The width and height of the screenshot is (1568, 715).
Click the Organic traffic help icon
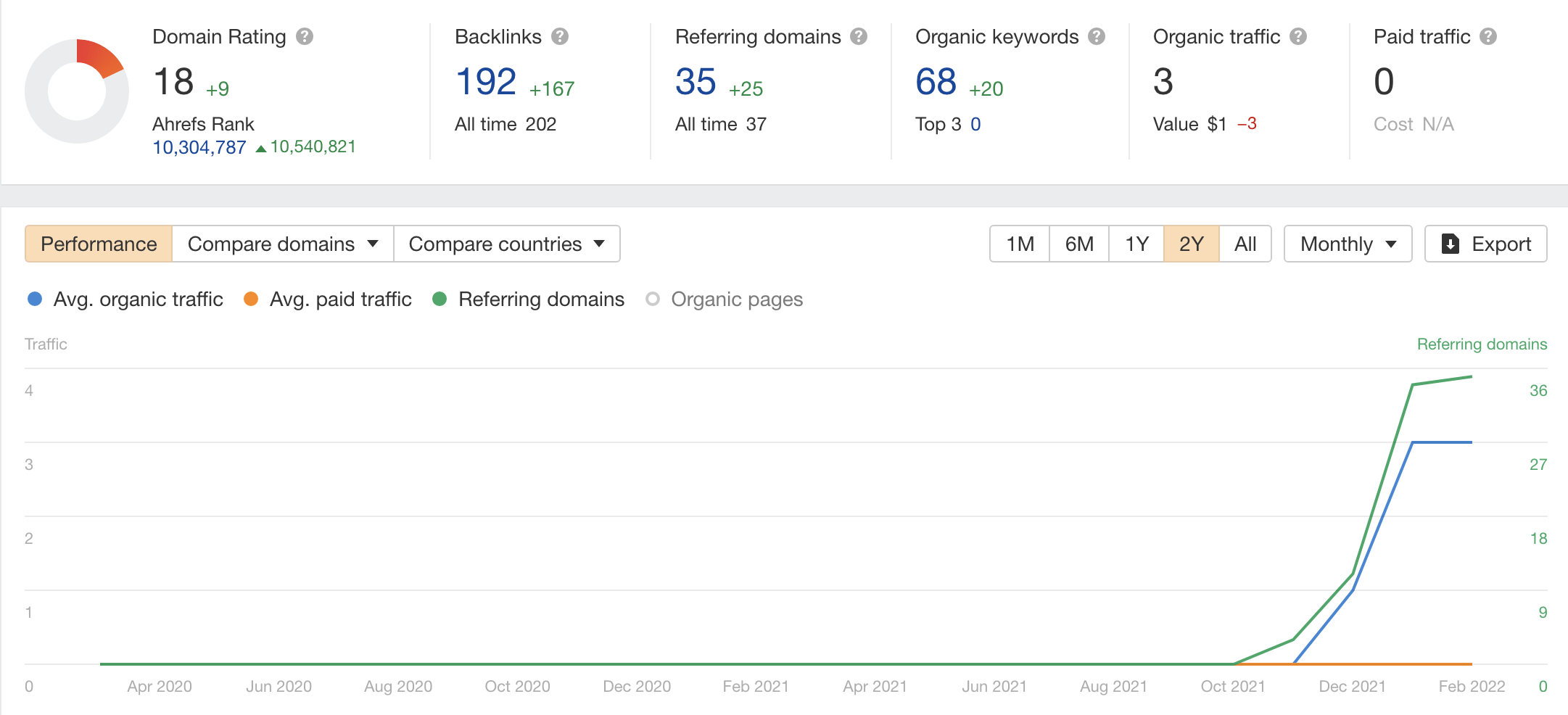[x=1298, y=36]
